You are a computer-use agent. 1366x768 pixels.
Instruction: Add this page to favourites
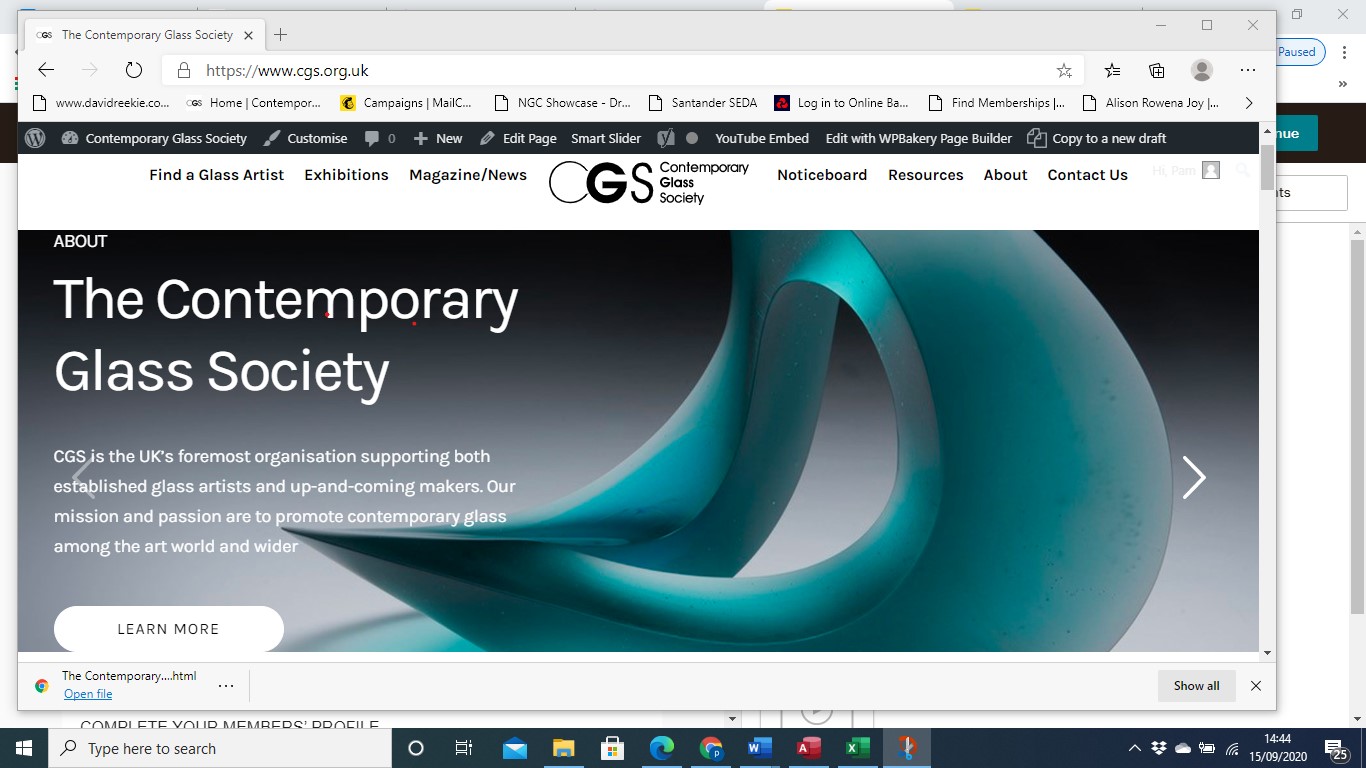click(x=1064, y=70)
